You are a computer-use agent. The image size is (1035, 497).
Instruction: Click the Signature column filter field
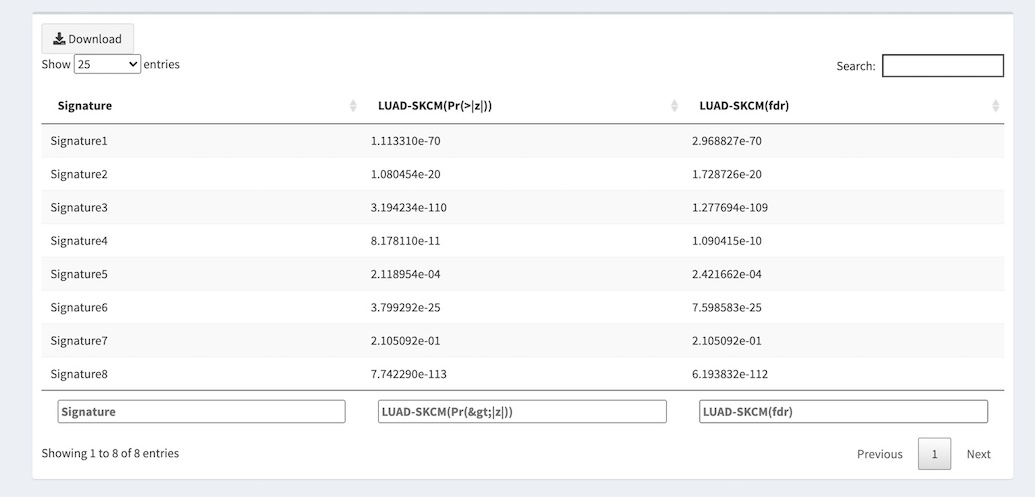[x=201, y=412]
